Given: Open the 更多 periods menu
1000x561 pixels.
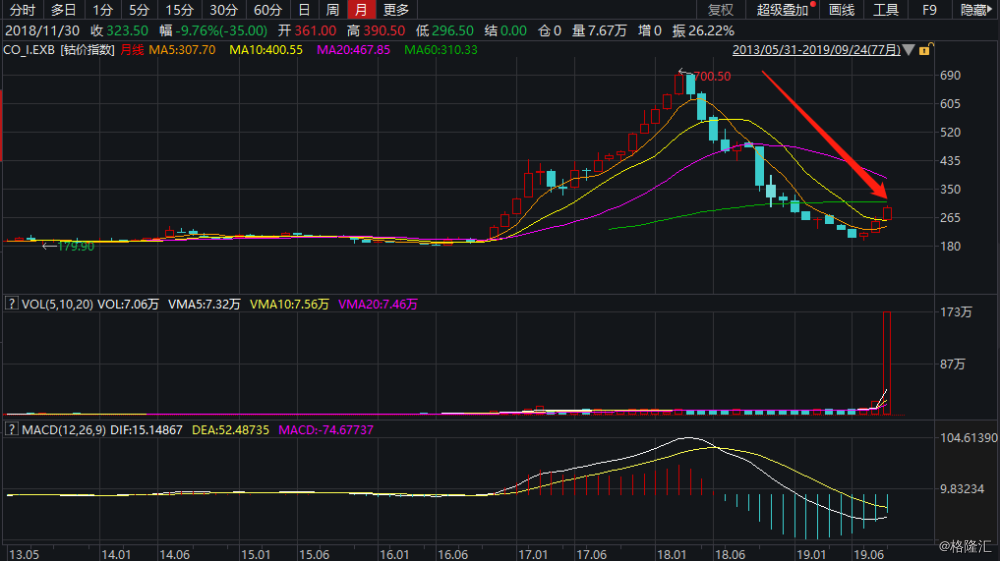Looking at the screenshot, I should pyautogui.click(x=396, y=10).
